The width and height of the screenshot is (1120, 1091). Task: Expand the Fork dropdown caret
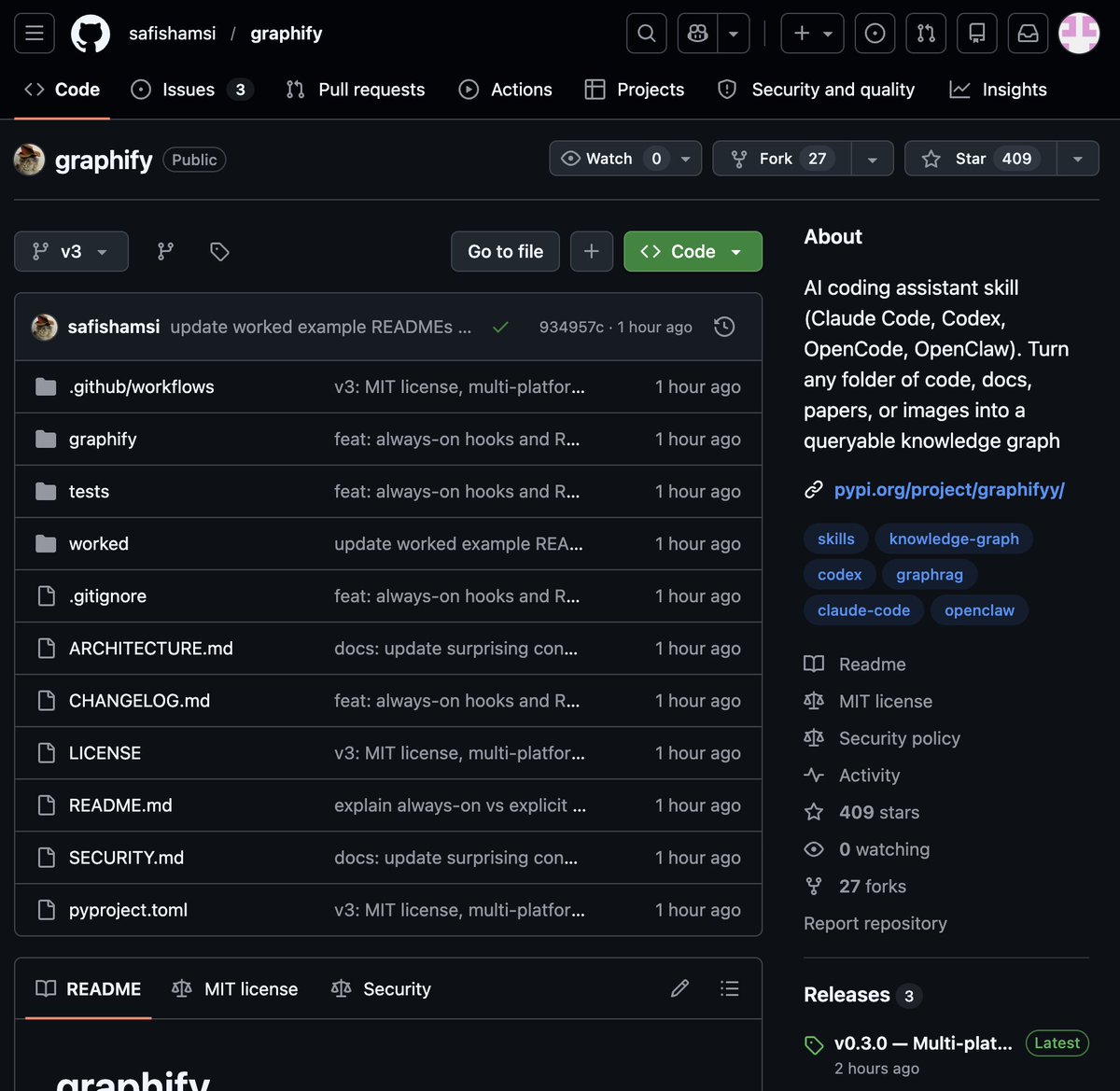click(872, 158)
